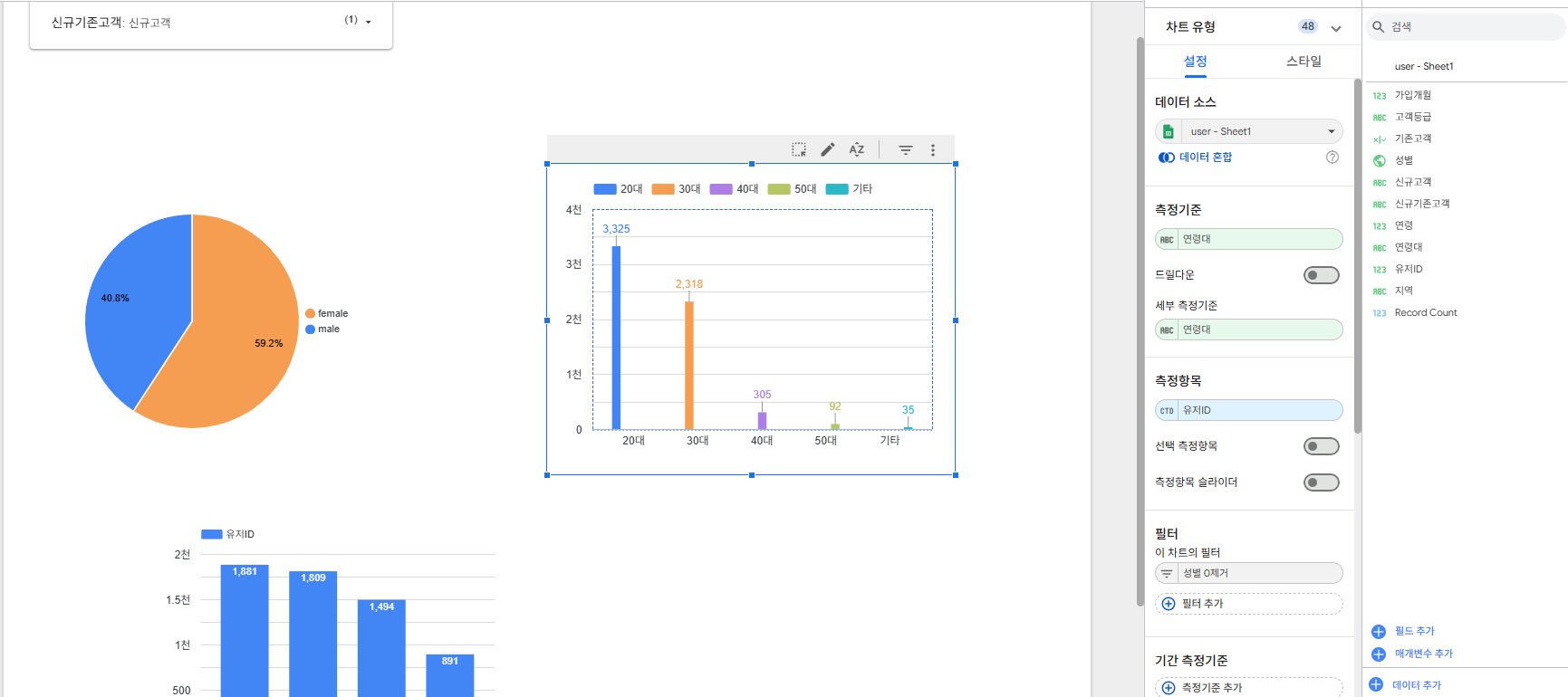
Task: Open the AZ sort icon on chart toolbar
Action: [857, 149]
